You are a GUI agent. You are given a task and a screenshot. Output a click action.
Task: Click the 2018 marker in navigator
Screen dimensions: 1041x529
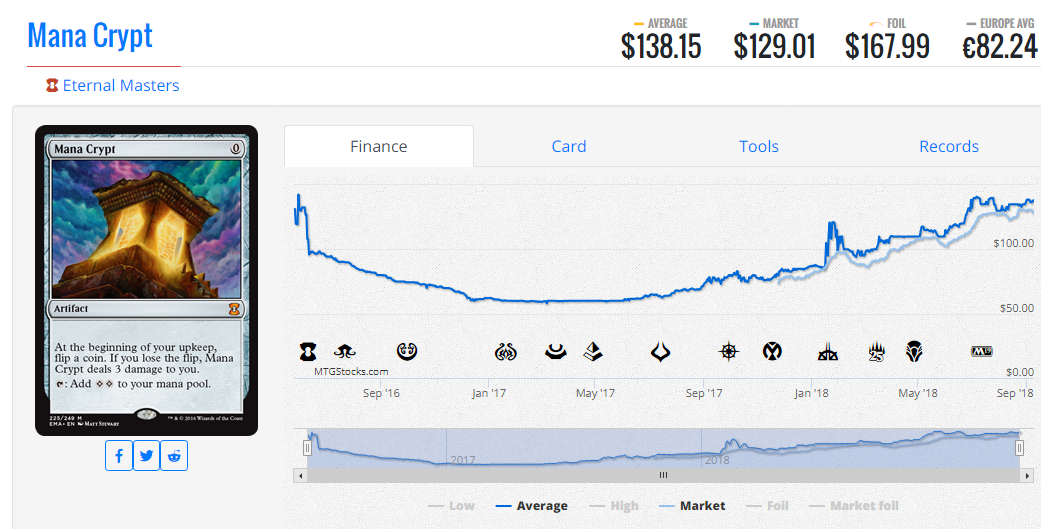(x=717, y=460)
